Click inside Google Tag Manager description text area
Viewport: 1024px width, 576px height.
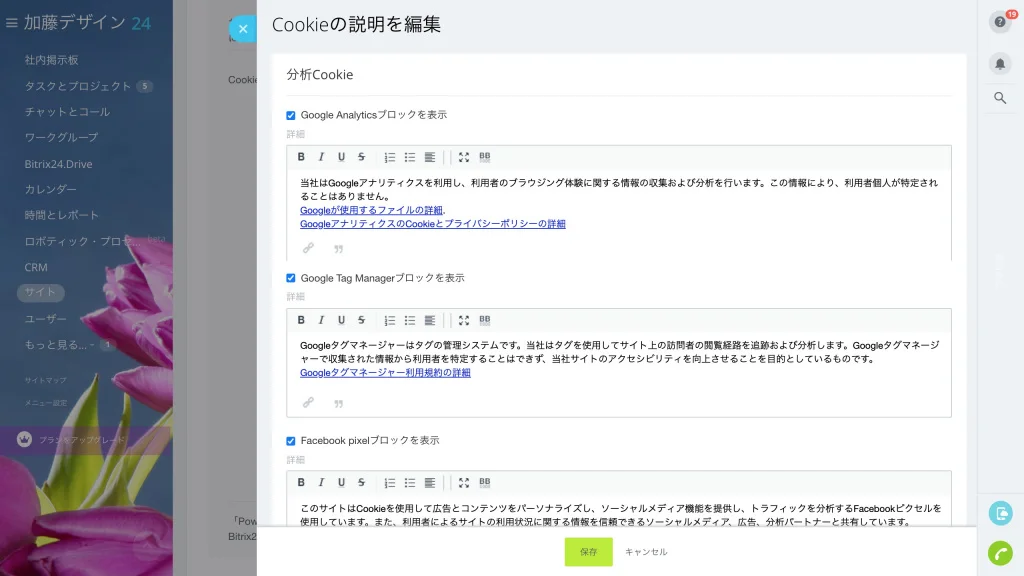pyautogui.click(x=618, y=359)
